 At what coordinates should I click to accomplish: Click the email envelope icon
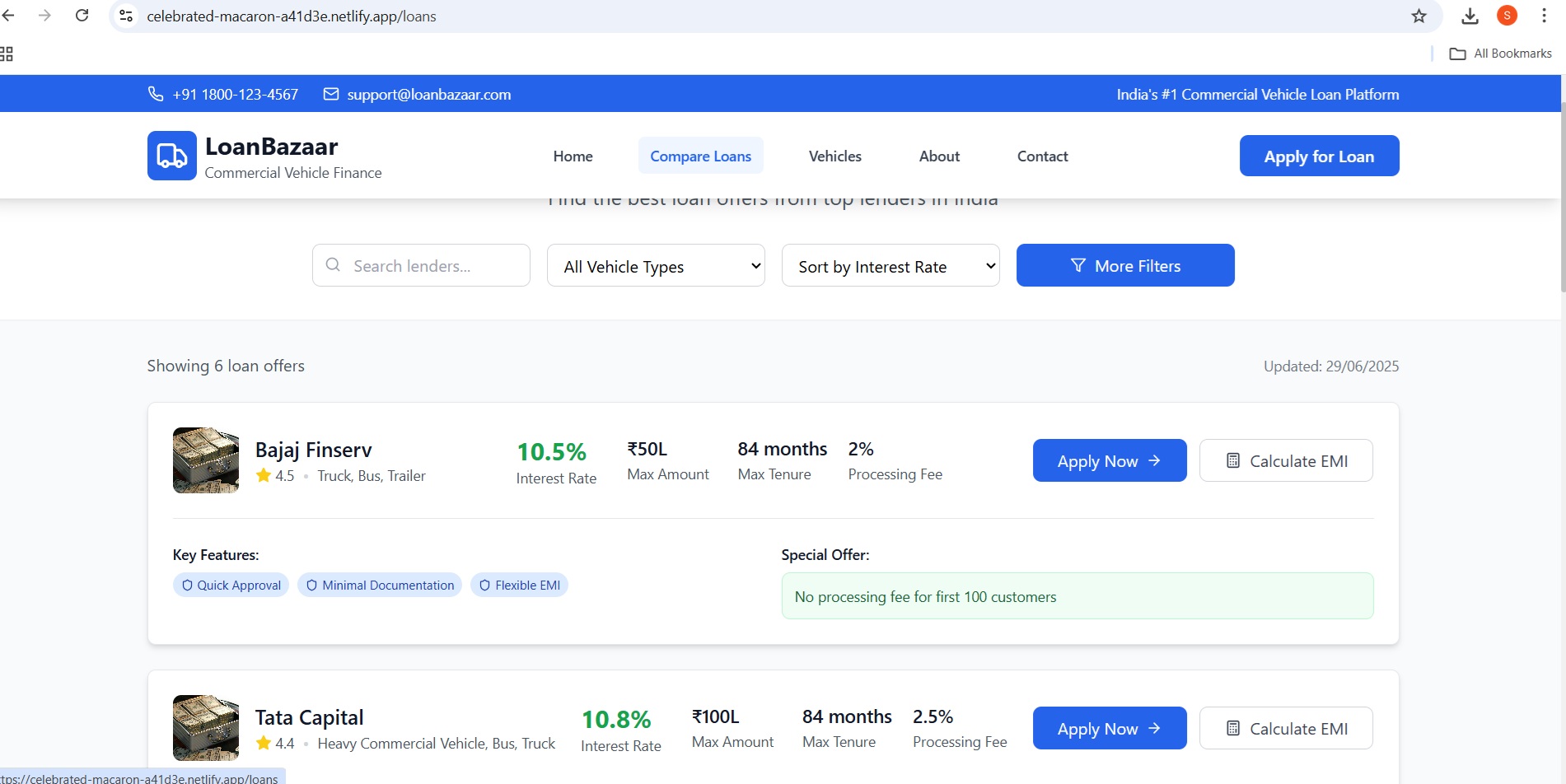331,94
